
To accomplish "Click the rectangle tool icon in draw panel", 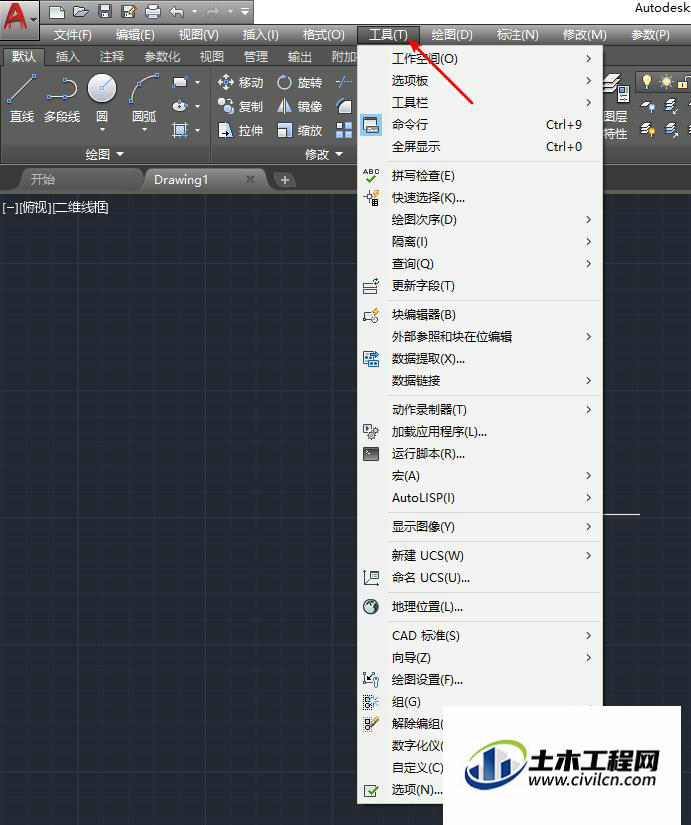I will [180, 82].
